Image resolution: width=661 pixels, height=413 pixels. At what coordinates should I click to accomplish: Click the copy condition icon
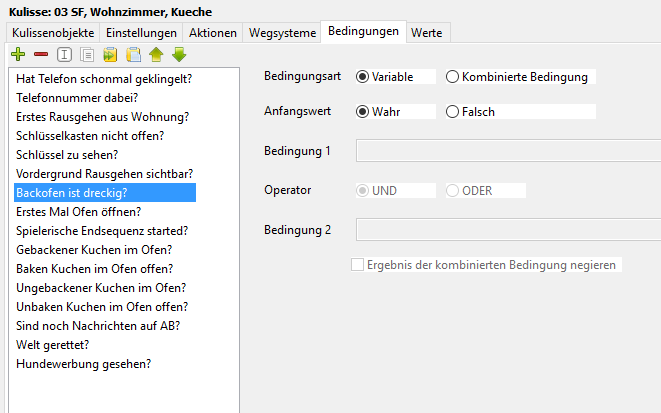110,54
